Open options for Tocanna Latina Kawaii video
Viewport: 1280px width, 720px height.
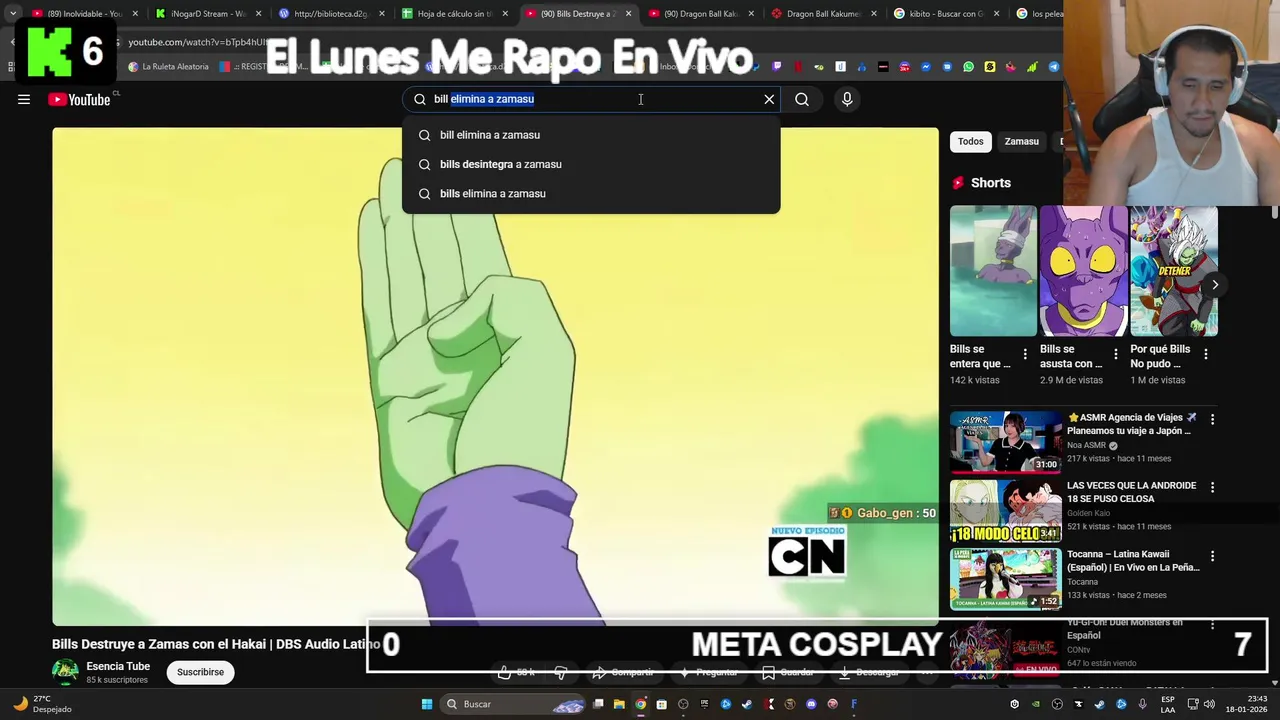(1212, 555)
